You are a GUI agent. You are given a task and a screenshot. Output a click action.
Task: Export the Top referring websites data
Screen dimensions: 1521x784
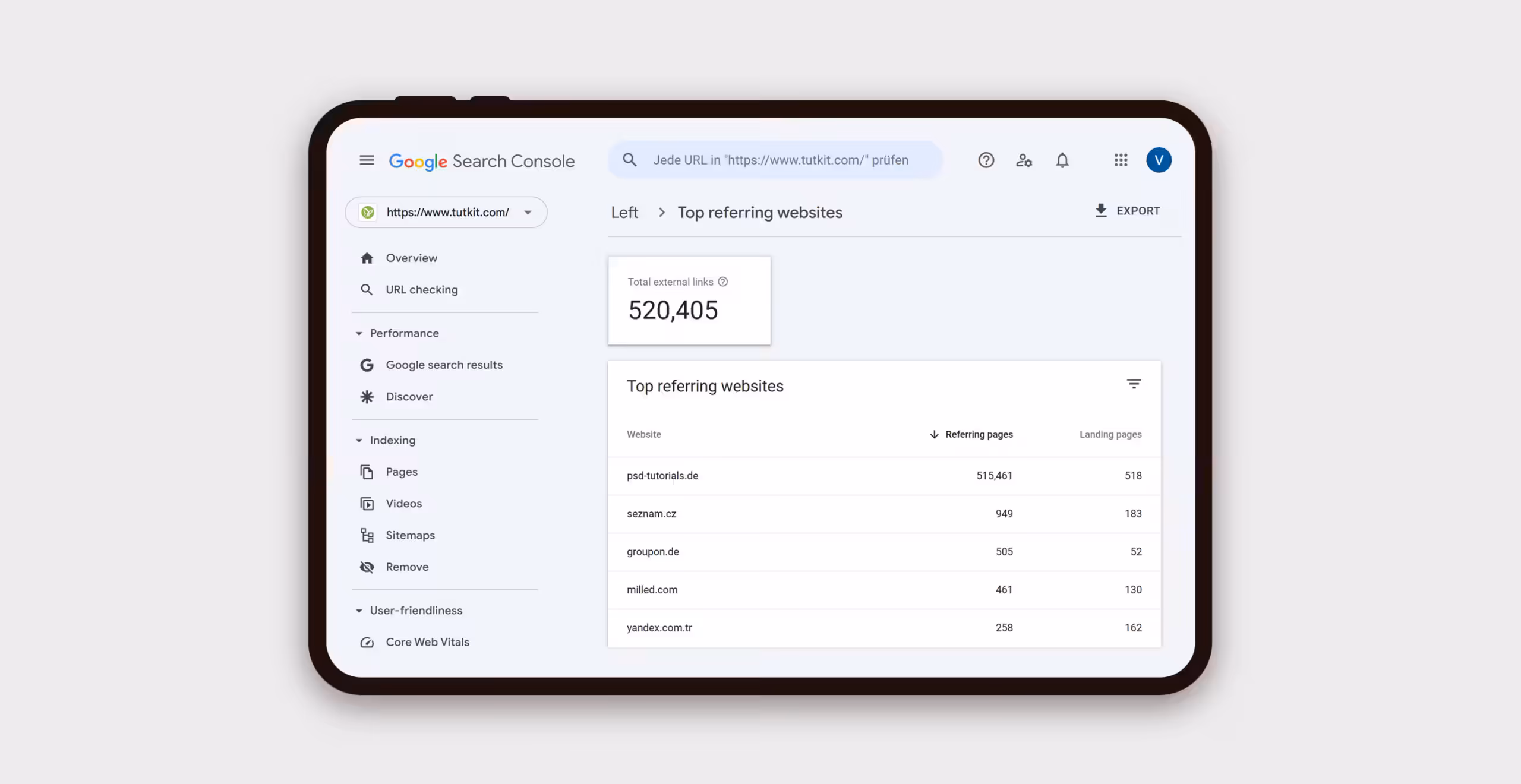tap(1127, 210)
